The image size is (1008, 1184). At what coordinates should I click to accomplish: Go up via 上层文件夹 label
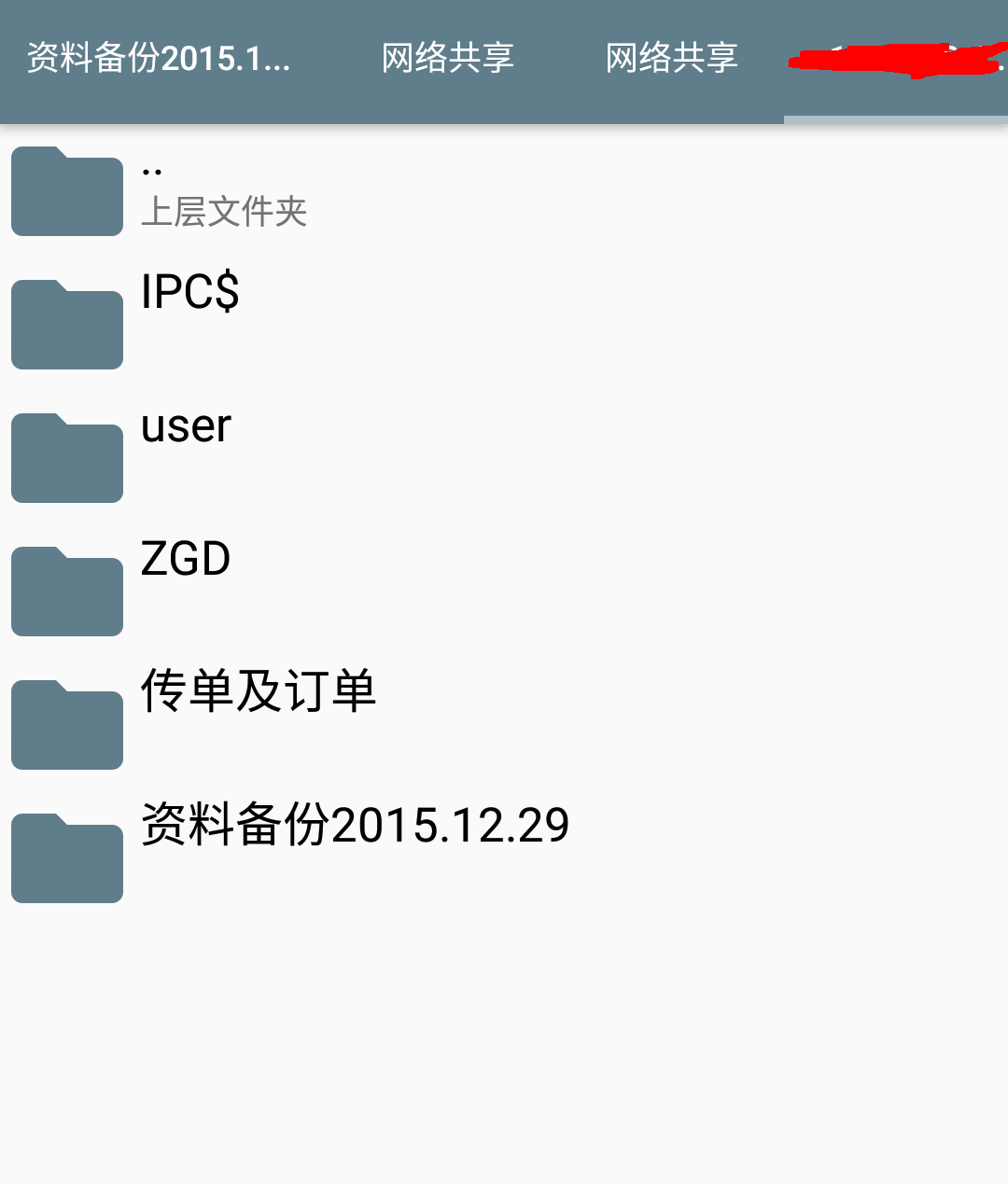[x=224, y=212]
